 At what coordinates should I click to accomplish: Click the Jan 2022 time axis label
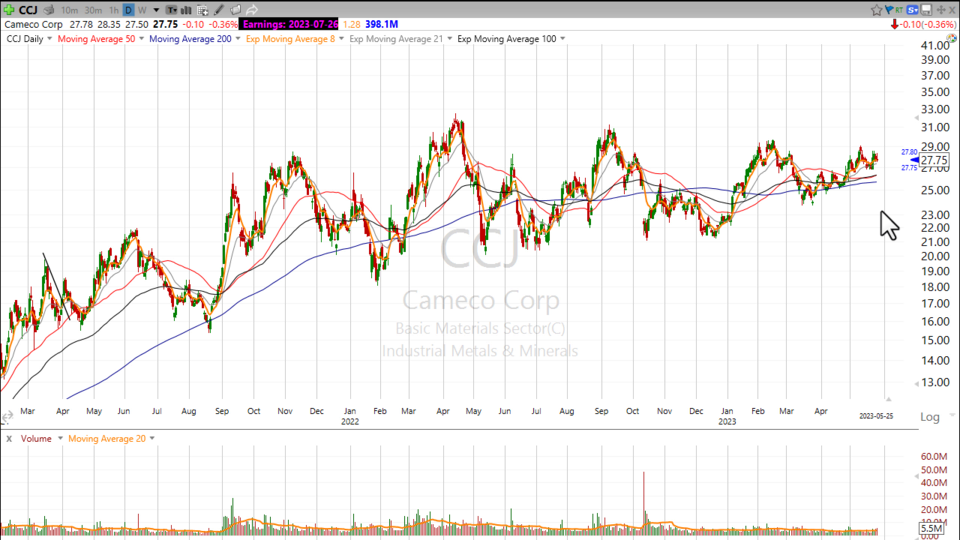[350, 416]
